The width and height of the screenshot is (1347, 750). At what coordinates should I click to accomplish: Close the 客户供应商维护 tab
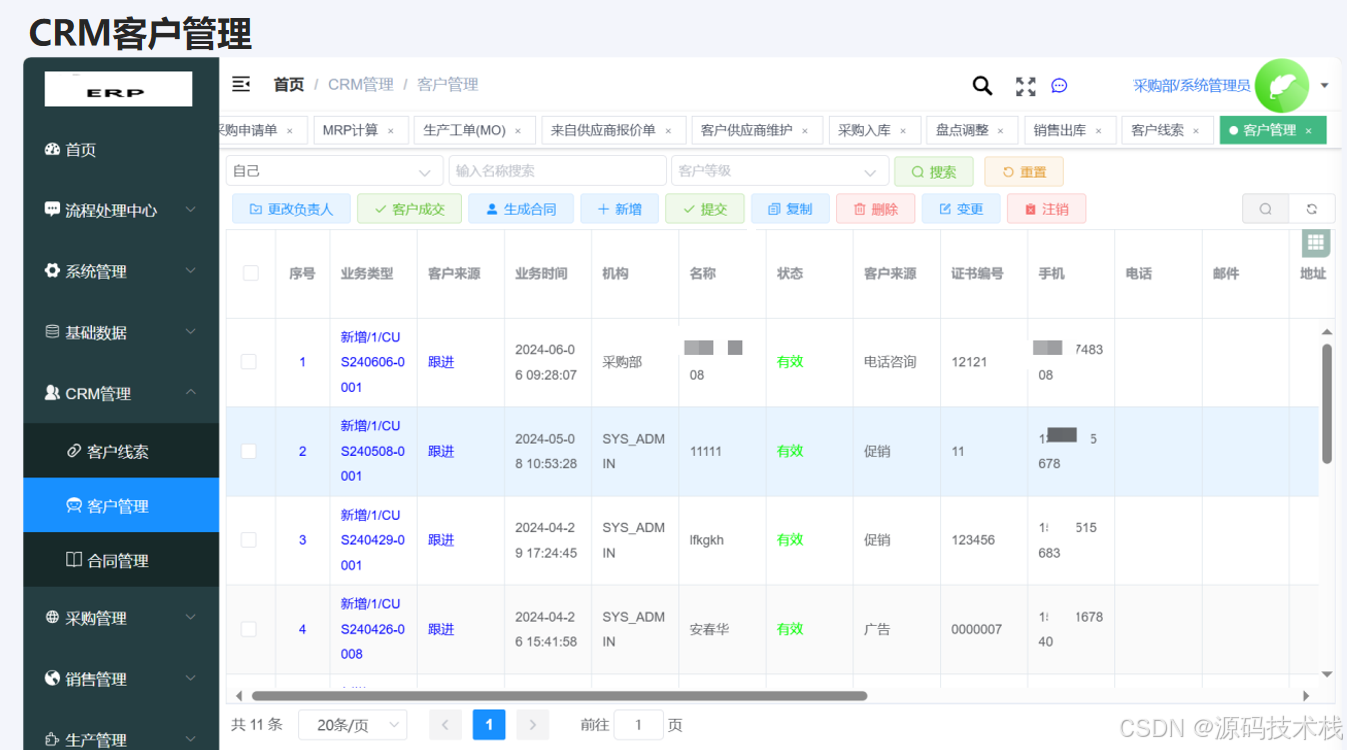point(805,131)
